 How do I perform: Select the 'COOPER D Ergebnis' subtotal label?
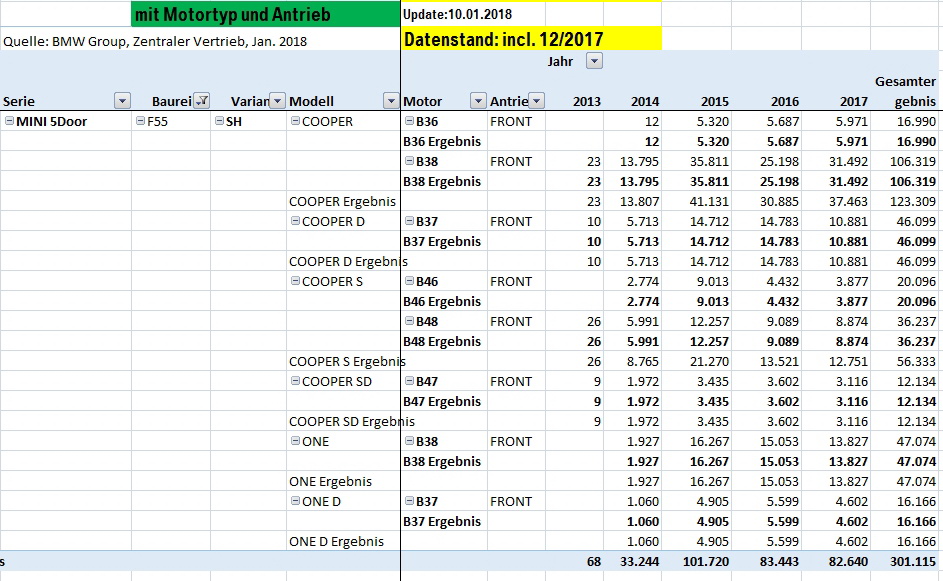[x=348, y=262]
